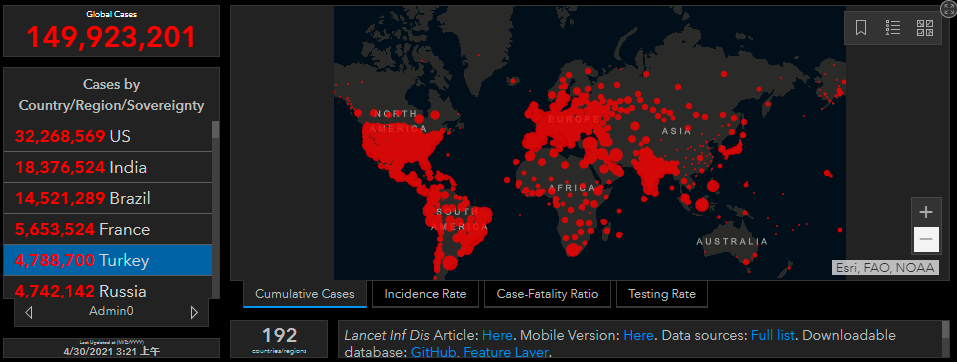957x362 pixels.
Task: Switch to Cumulative Cases tab
Action: click(305, 294)
